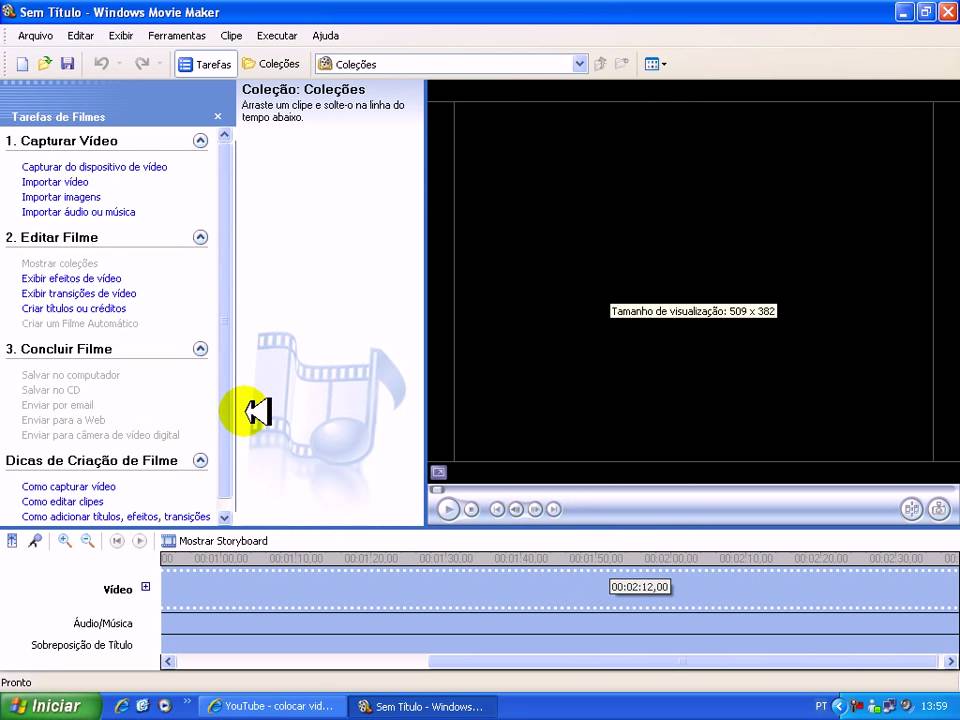Collapse the Dicas de Criação de Filme section
The width and height of the screenshot is (960, 720).
200,460
